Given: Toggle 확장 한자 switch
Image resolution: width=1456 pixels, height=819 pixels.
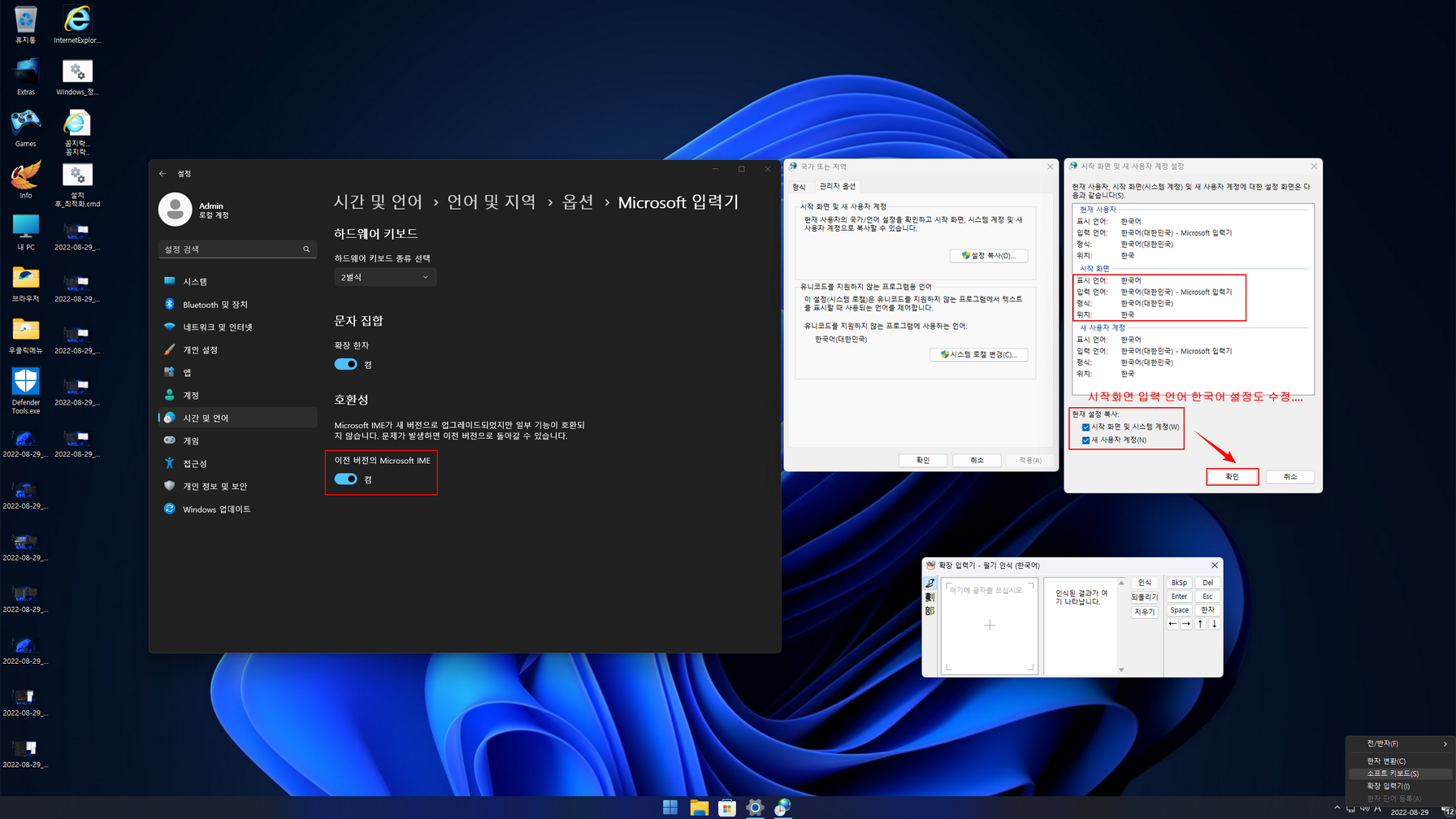Looking at the screenshot, I should click(345, 364).
